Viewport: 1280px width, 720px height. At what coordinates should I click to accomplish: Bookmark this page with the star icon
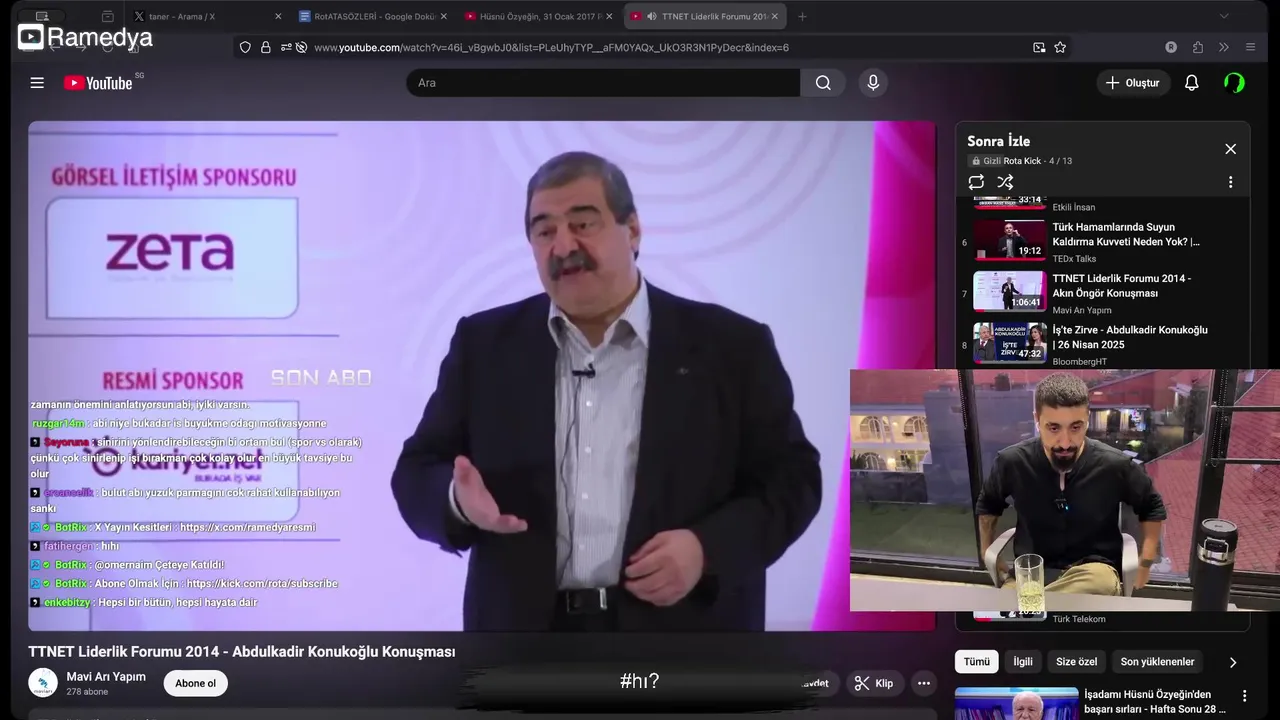[x=1060, y=47]
